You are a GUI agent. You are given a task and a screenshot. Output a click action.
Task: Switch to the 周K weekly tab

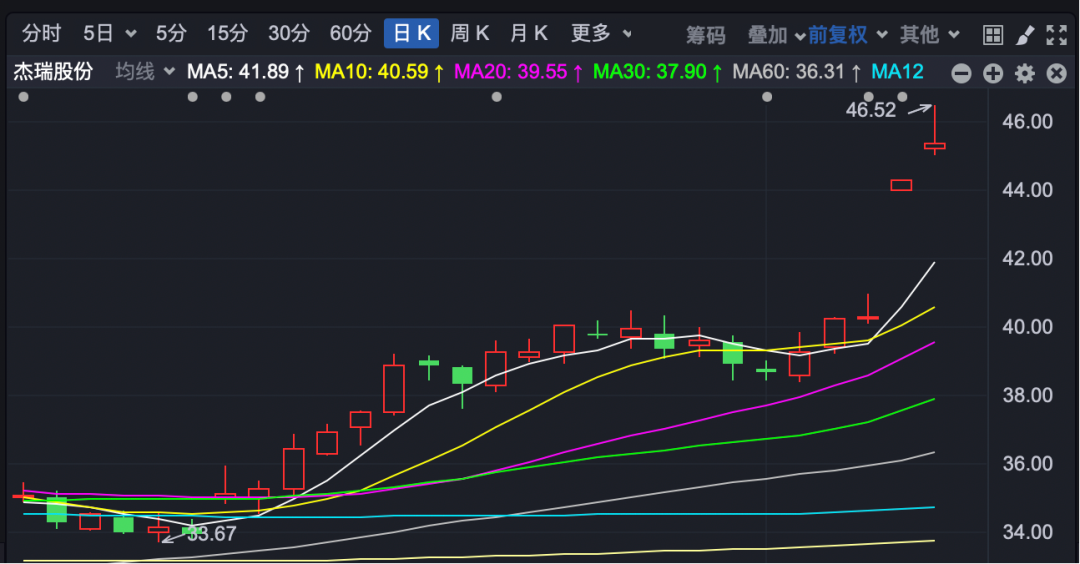(x=469, y=34)
